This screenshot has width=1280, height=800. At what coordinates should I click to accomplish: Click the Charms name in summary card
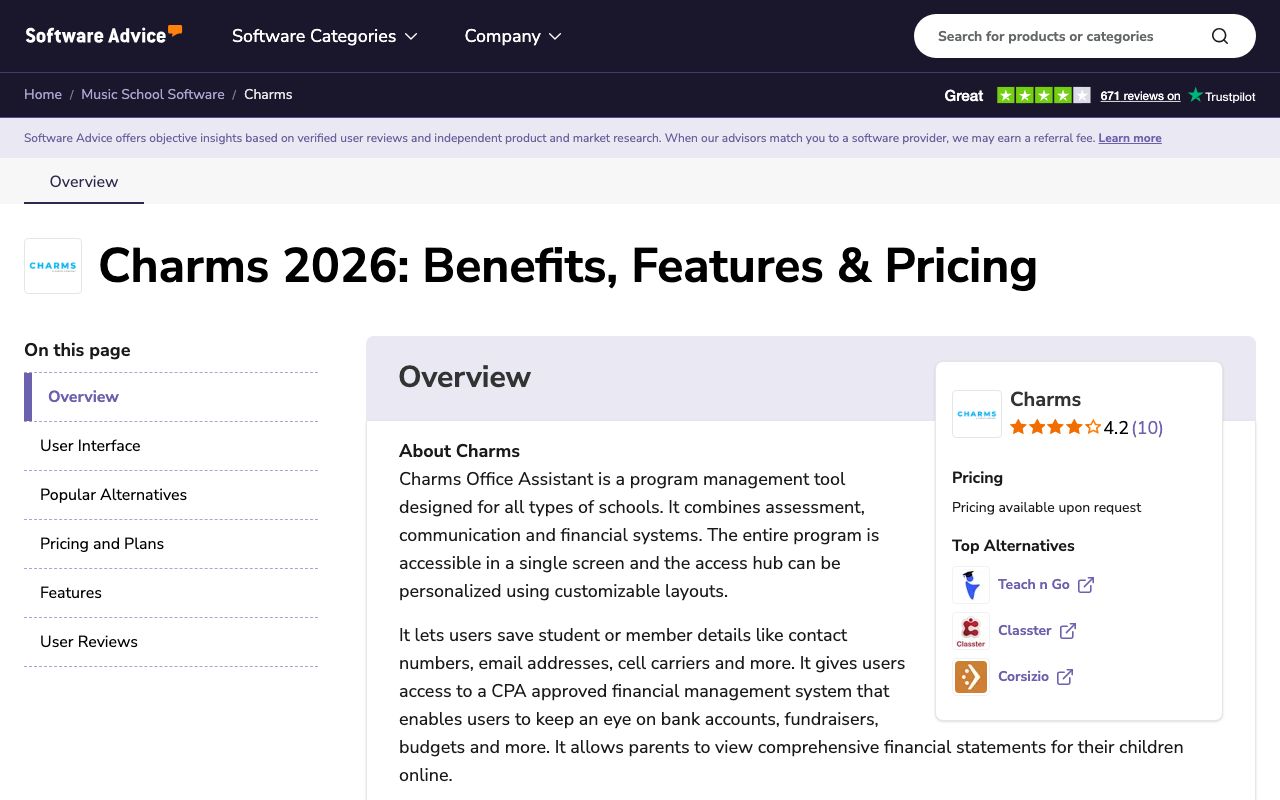click(x=1045, y=399)
